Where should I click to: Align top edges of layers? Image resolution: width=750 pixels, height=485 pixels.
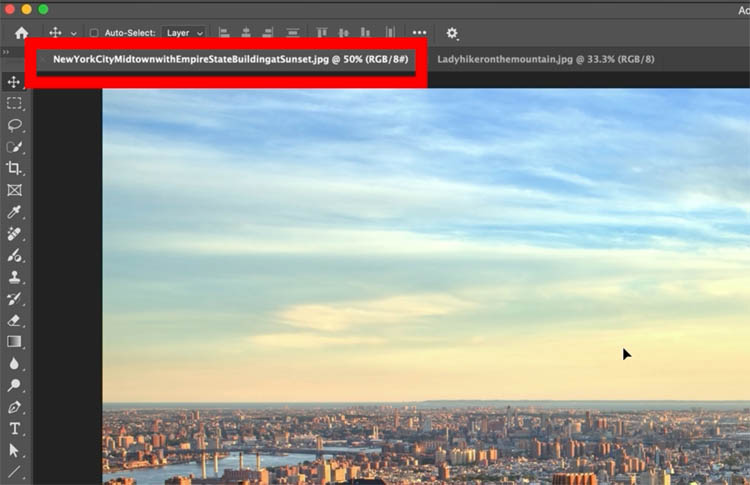pos(321,33)
